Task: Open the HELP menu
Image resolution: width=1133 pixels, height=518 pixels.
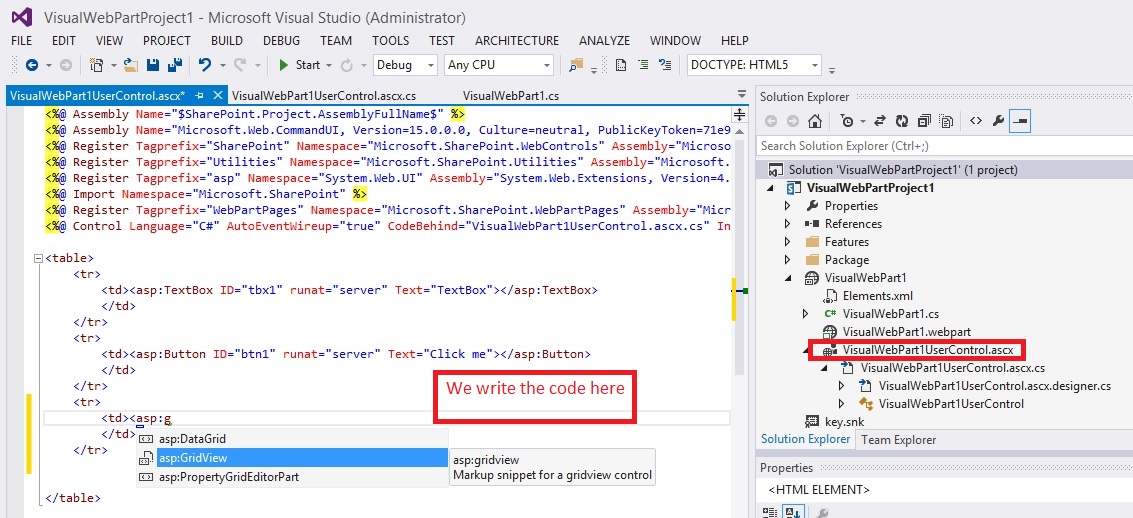Action: pyautogui.click(x=735, y=41)
